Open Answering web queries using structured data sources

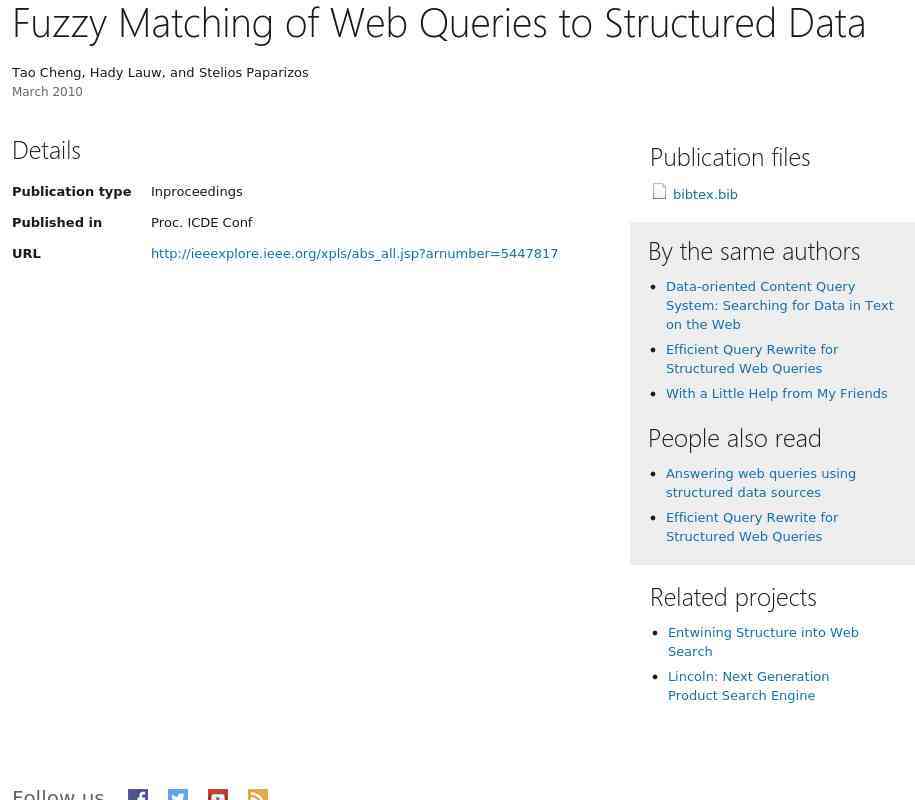click(760, 483)
